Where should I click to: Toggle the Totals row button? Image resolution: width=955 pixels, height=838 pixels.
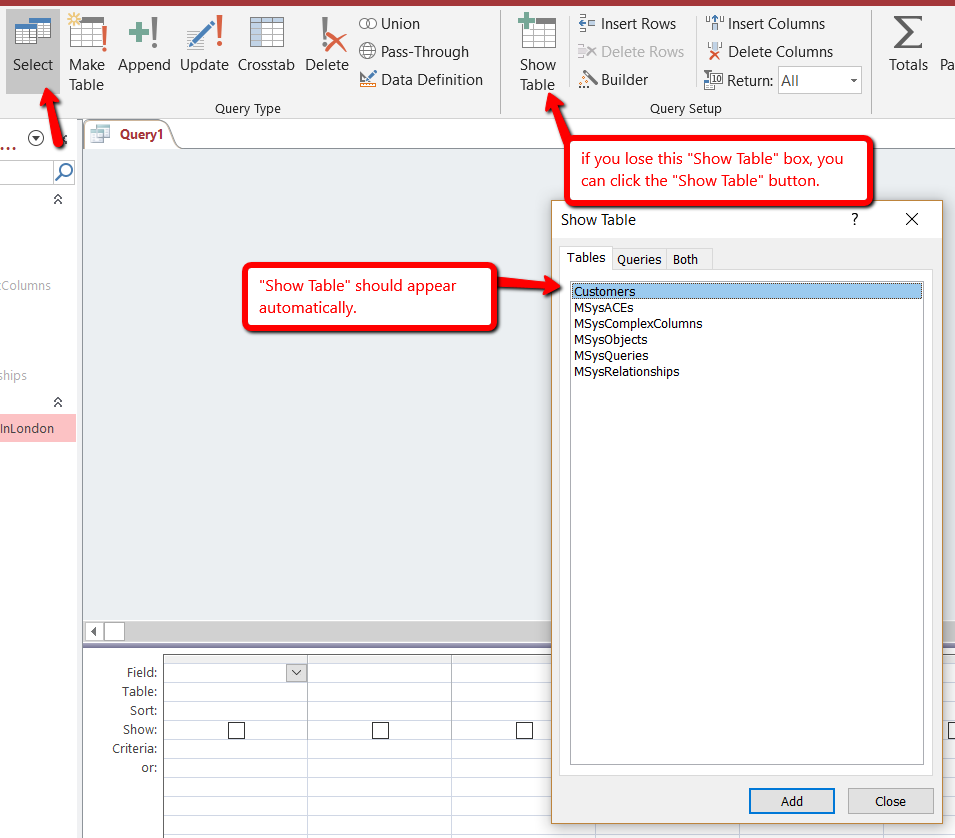(x=908, y=44)
